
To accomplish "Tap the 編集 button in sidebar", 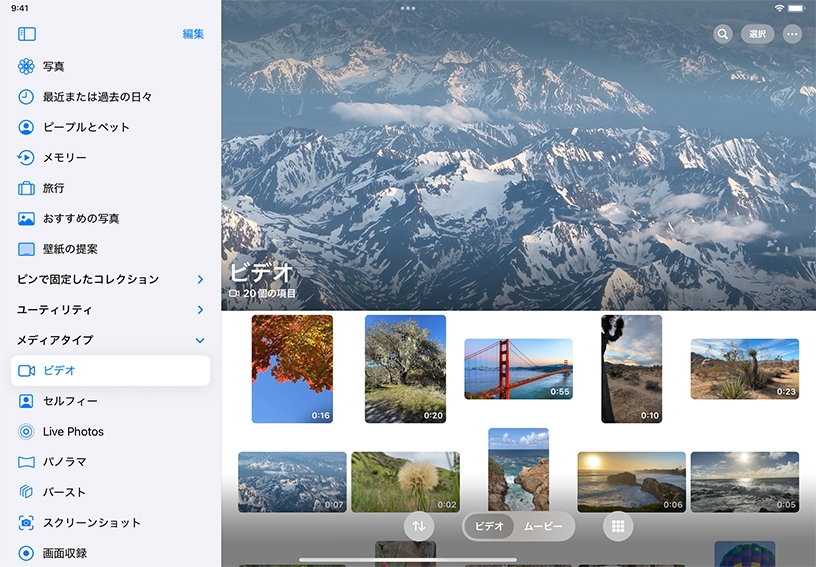I will (193, 34).
